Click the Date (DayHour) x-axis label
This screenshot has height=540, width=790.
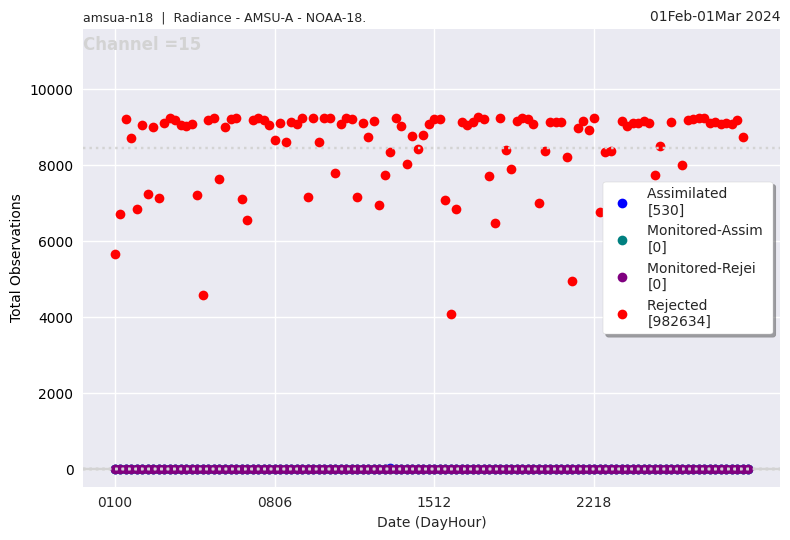click(x=431, y=522)
